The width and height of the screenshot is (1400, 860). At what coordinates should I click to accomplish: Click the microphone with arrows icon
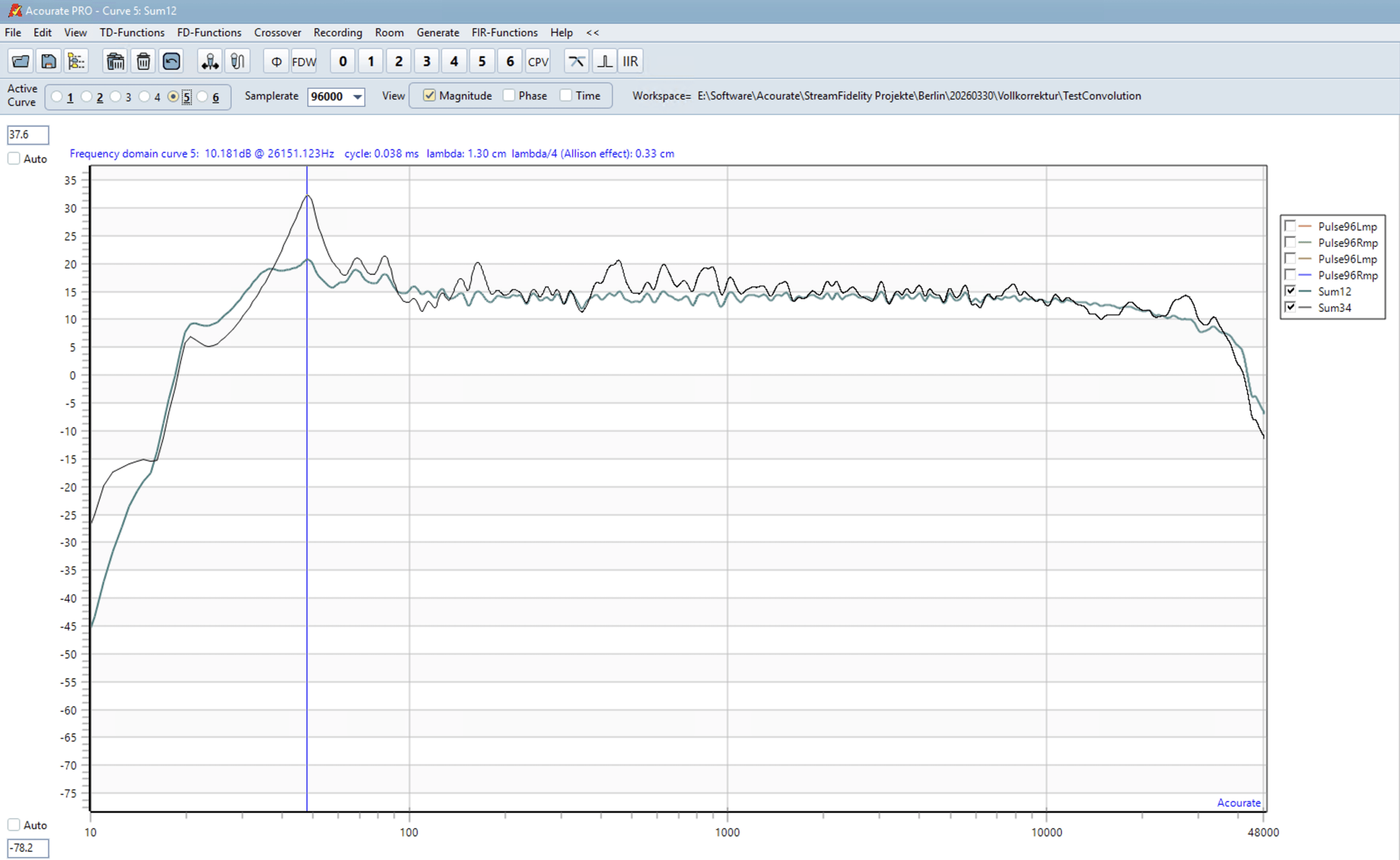[210, 61]
